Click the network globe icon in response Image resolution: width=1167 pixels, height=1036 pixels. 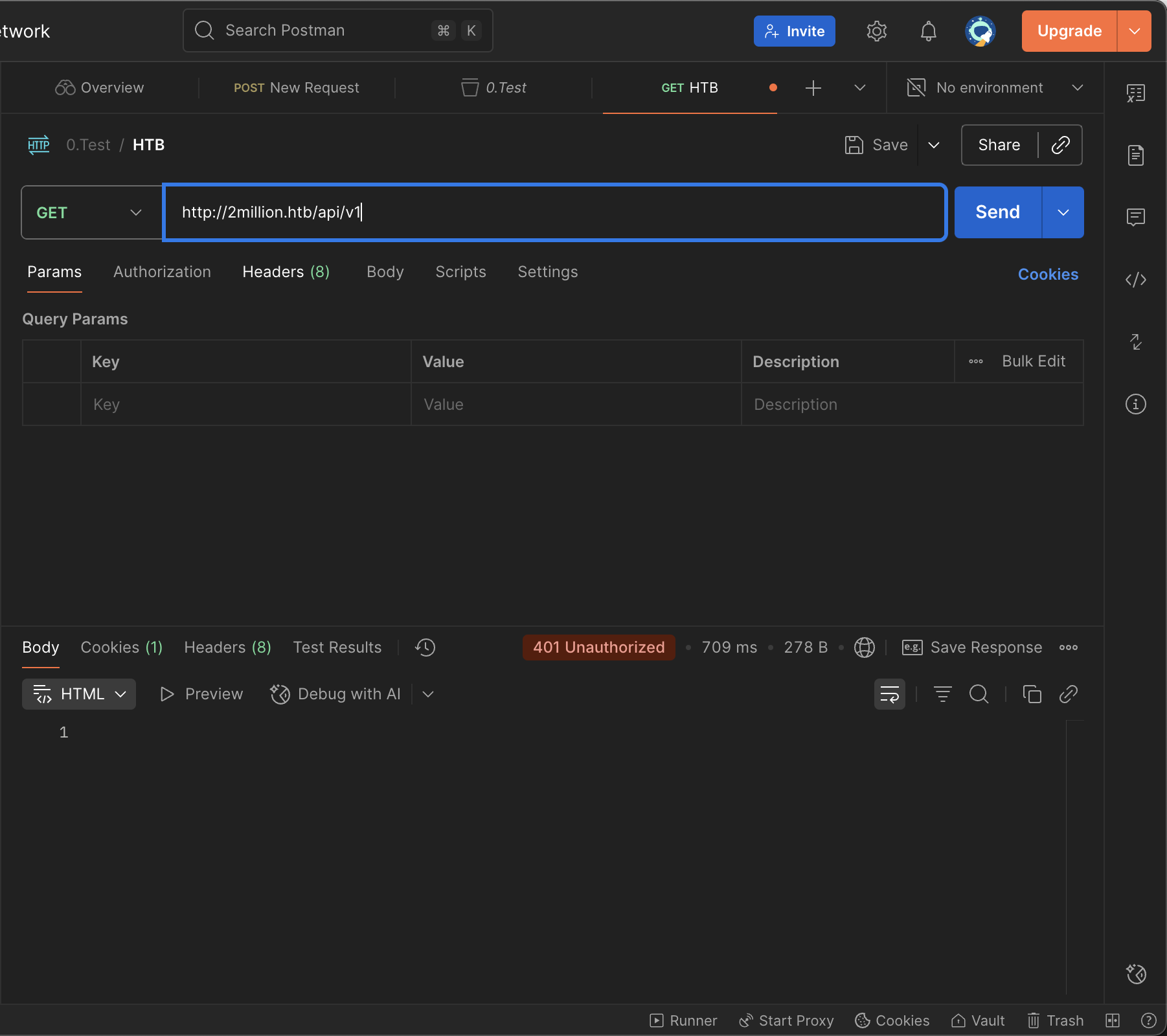pos(865,647)
